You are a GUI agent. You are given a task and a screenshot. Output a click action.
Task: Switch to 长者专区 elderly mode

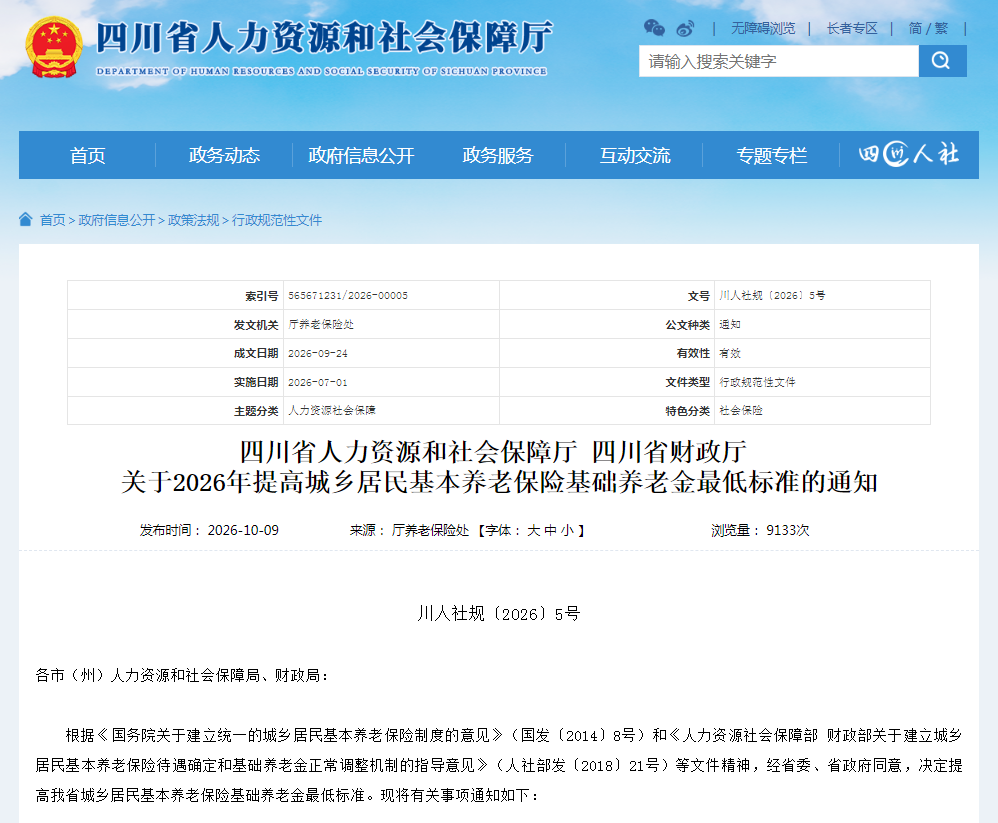852,28
